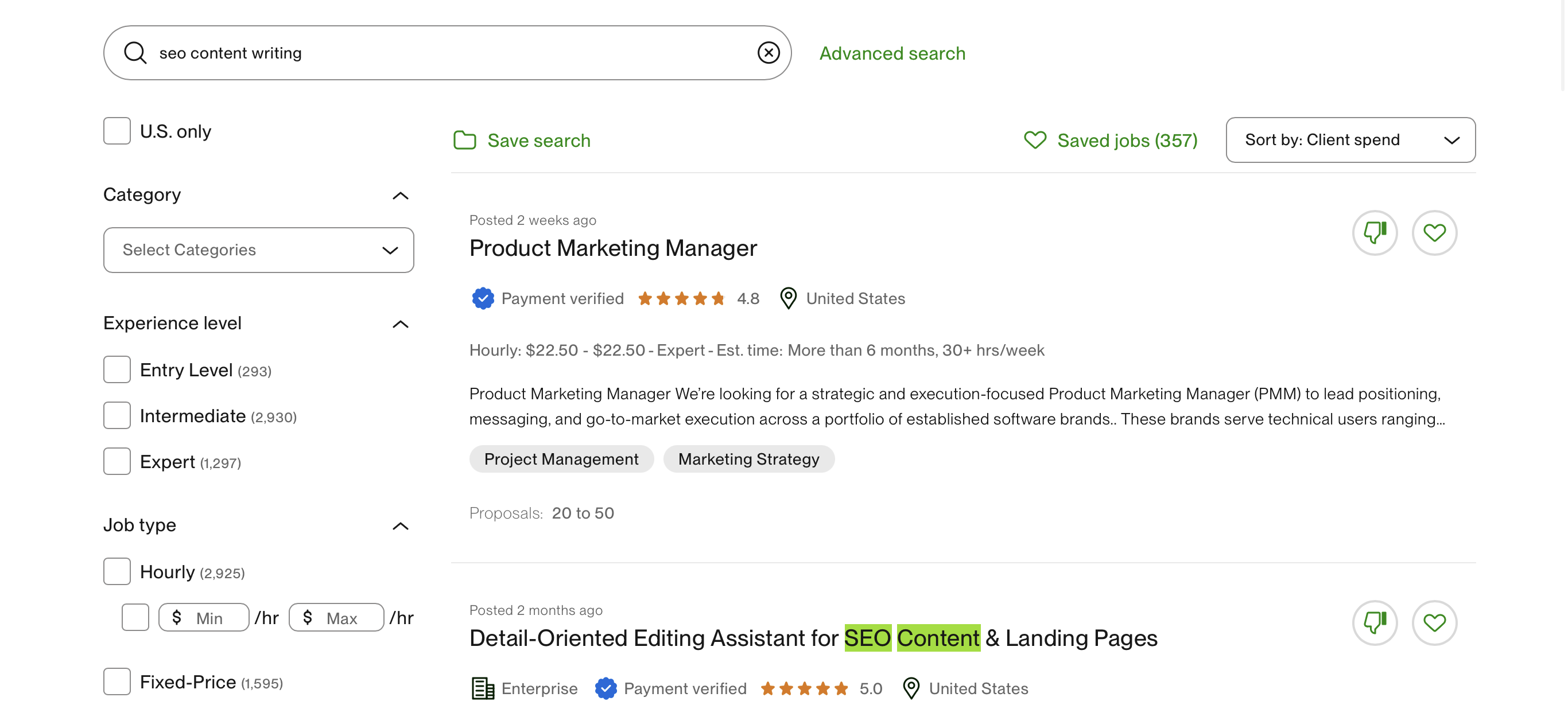This screenshot has height=705, width=1568.
Task: Save the Detail-Oriented Editing Assistant job with heart
Action: click(x=1434, y=623)
